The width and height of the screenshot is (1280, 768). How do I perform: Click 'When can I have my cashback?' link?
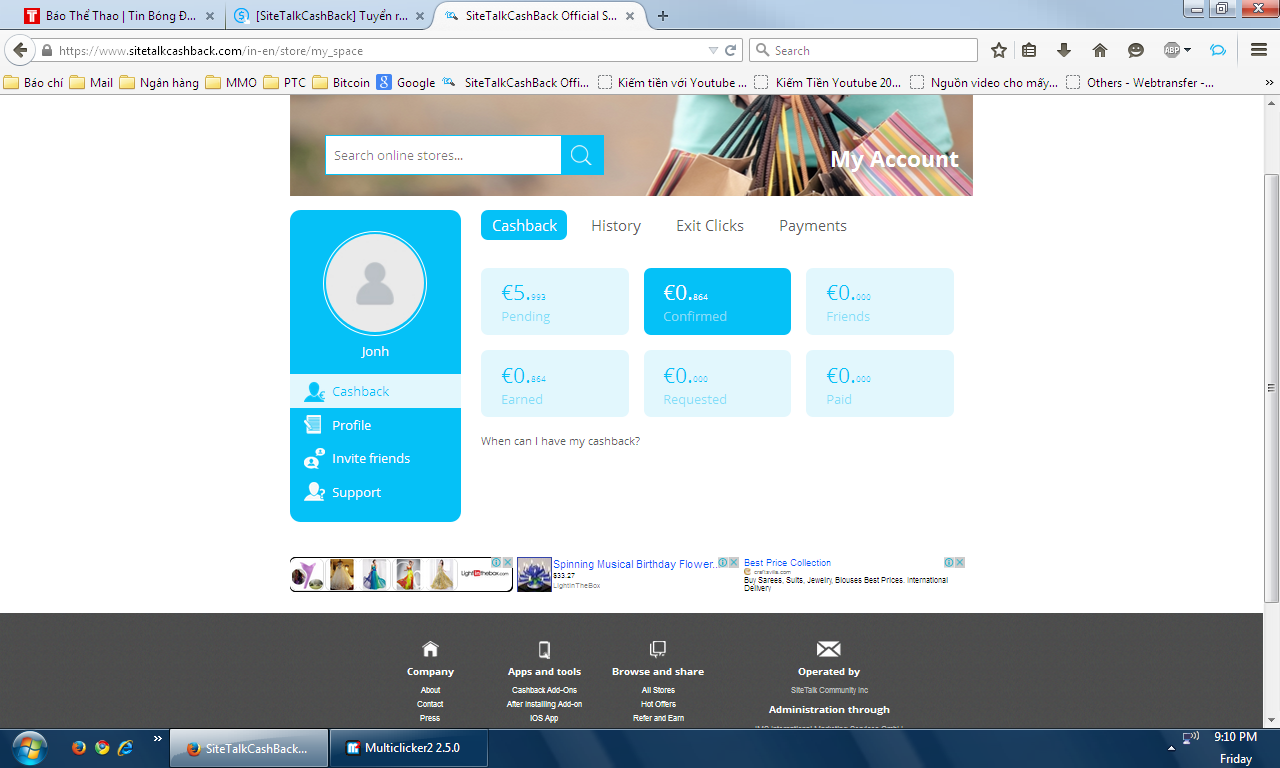click(x=560, y=441)
